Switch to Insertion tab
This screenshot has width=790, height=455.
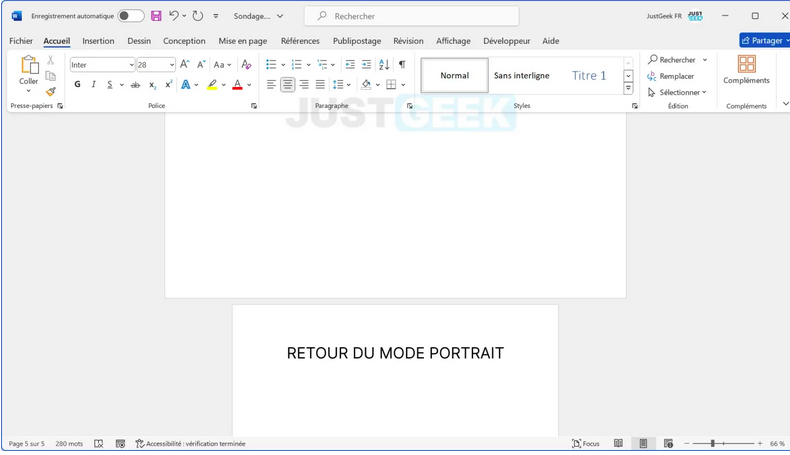(x=98, y=41)
